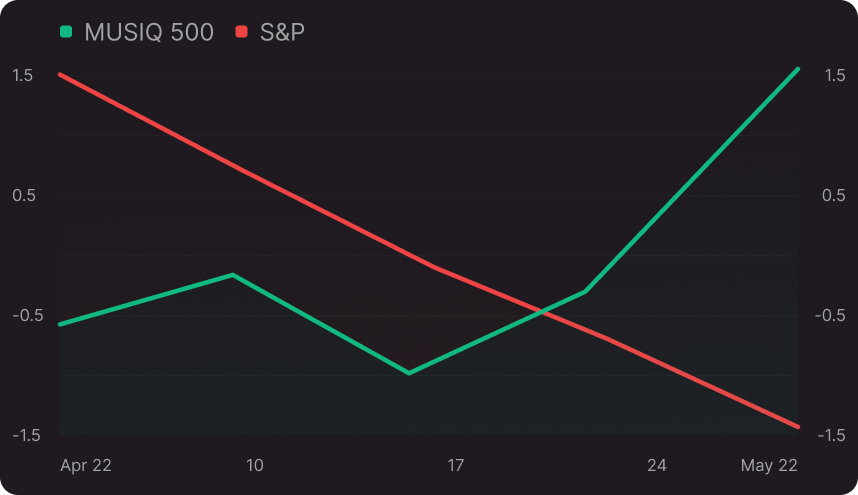This screenshot has width=858, height=495.
Task: Click the green MUSIQ 500 legend swatch
Action: click(67, 32)
